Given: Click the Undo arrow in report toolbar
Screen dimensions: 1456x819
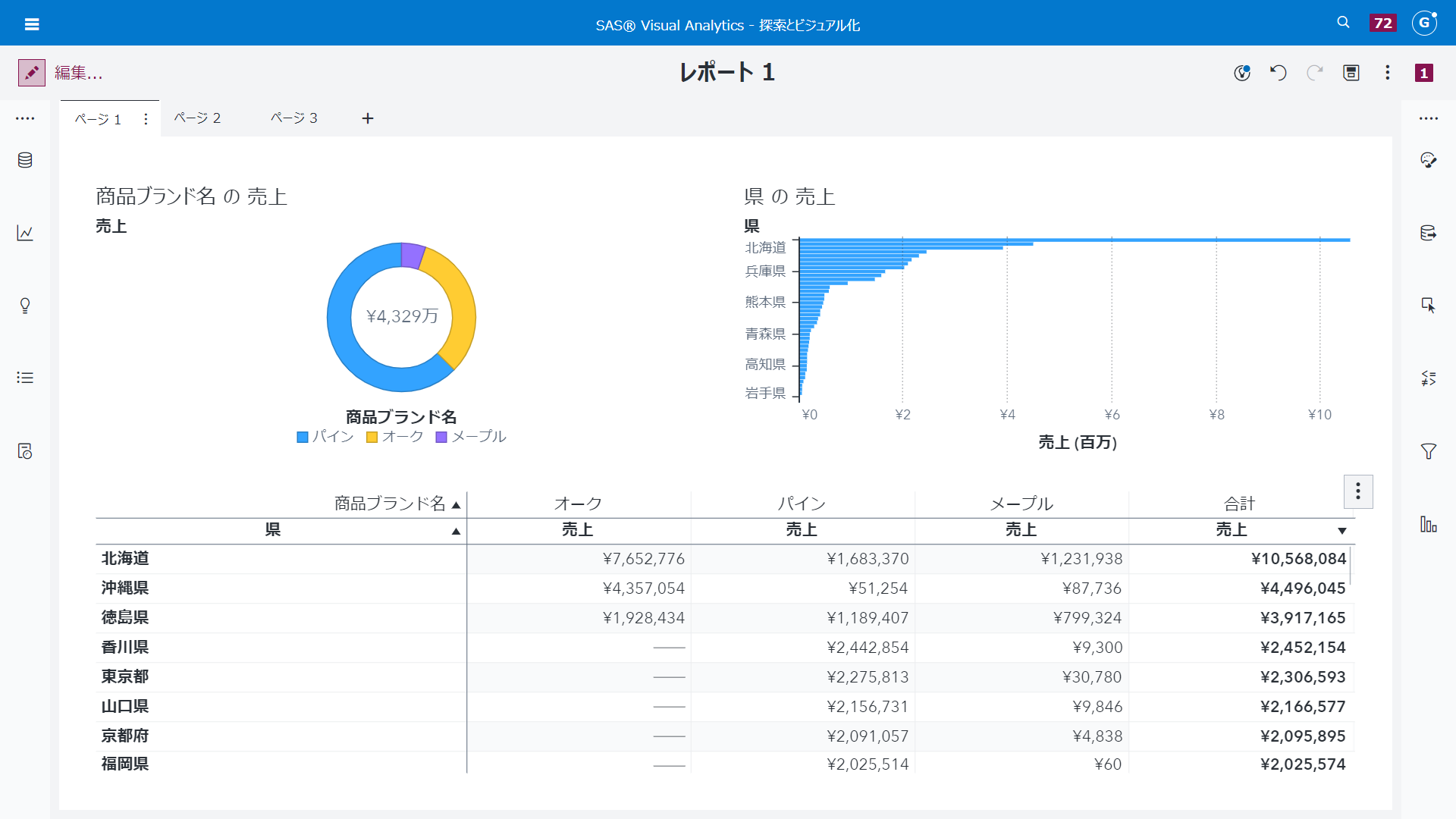Looking at the screenshot, I should point(1279,73).
